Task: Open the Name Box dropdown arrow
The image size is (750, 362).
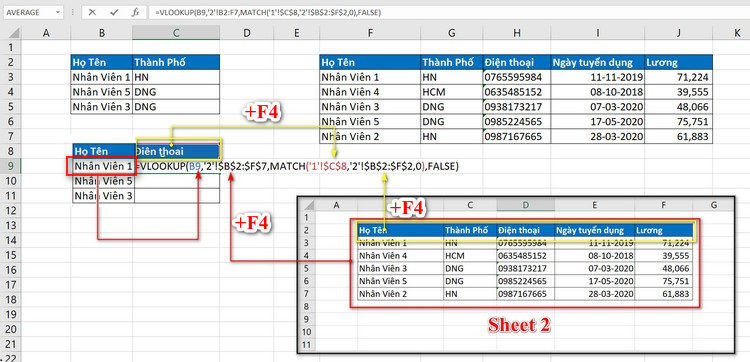Action: point(58,12)
